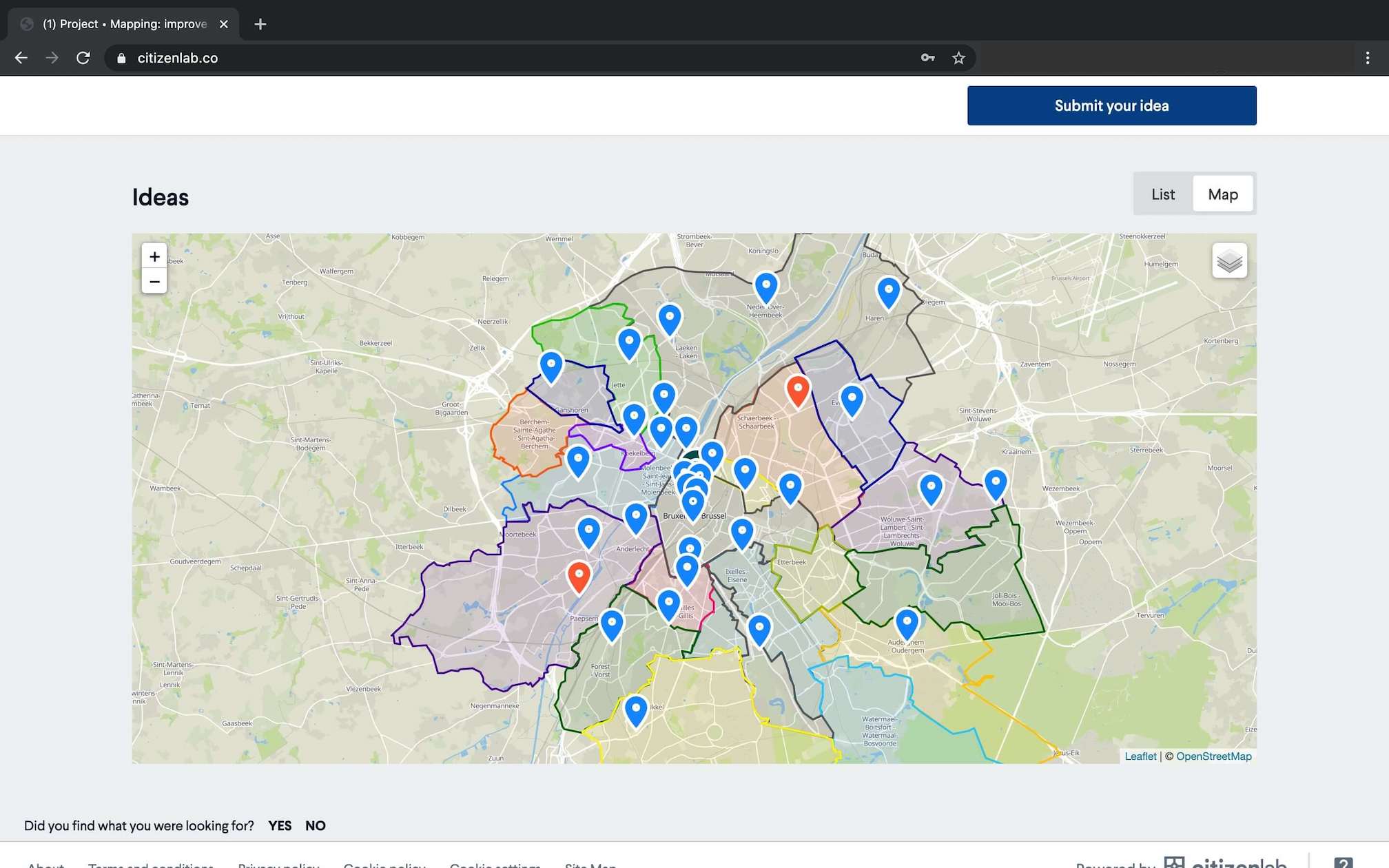The height and width of the screenshot is (868, 1389).
Task: Open the Leaflet attribution link
Action: [x=1140, y=756]
